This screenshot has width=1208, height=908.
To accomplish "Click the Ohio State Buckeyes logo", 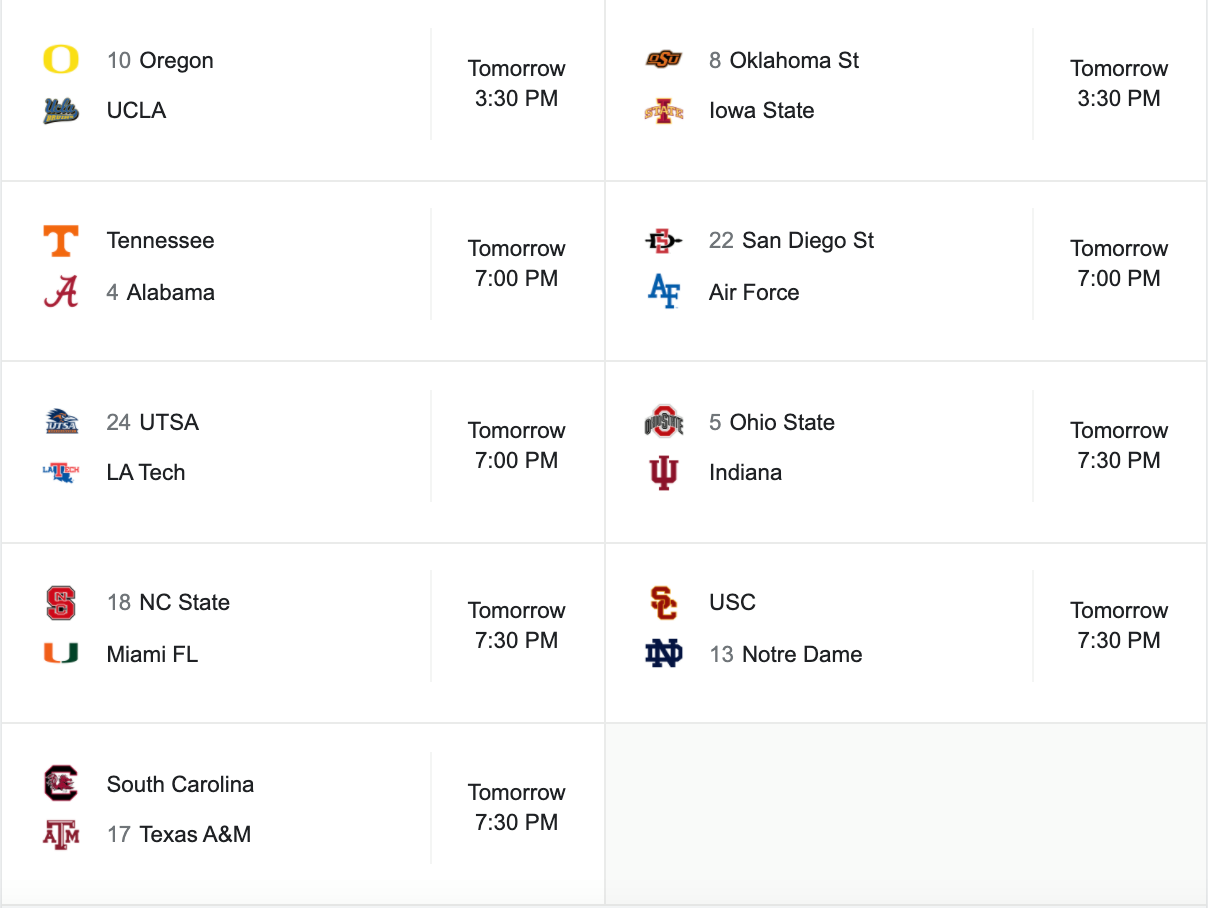I will 664,422.
